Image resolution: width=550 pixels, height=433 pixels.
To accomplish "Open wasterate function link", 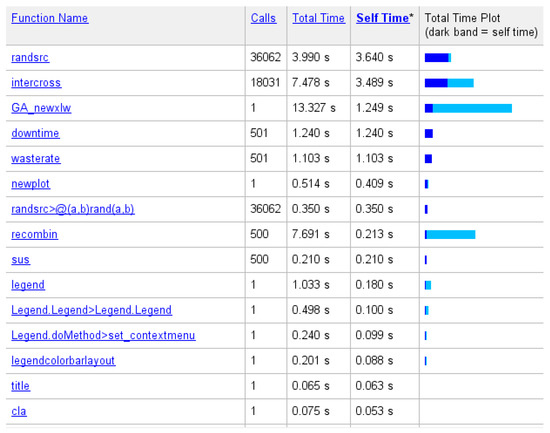I will [x=36, y=158].
